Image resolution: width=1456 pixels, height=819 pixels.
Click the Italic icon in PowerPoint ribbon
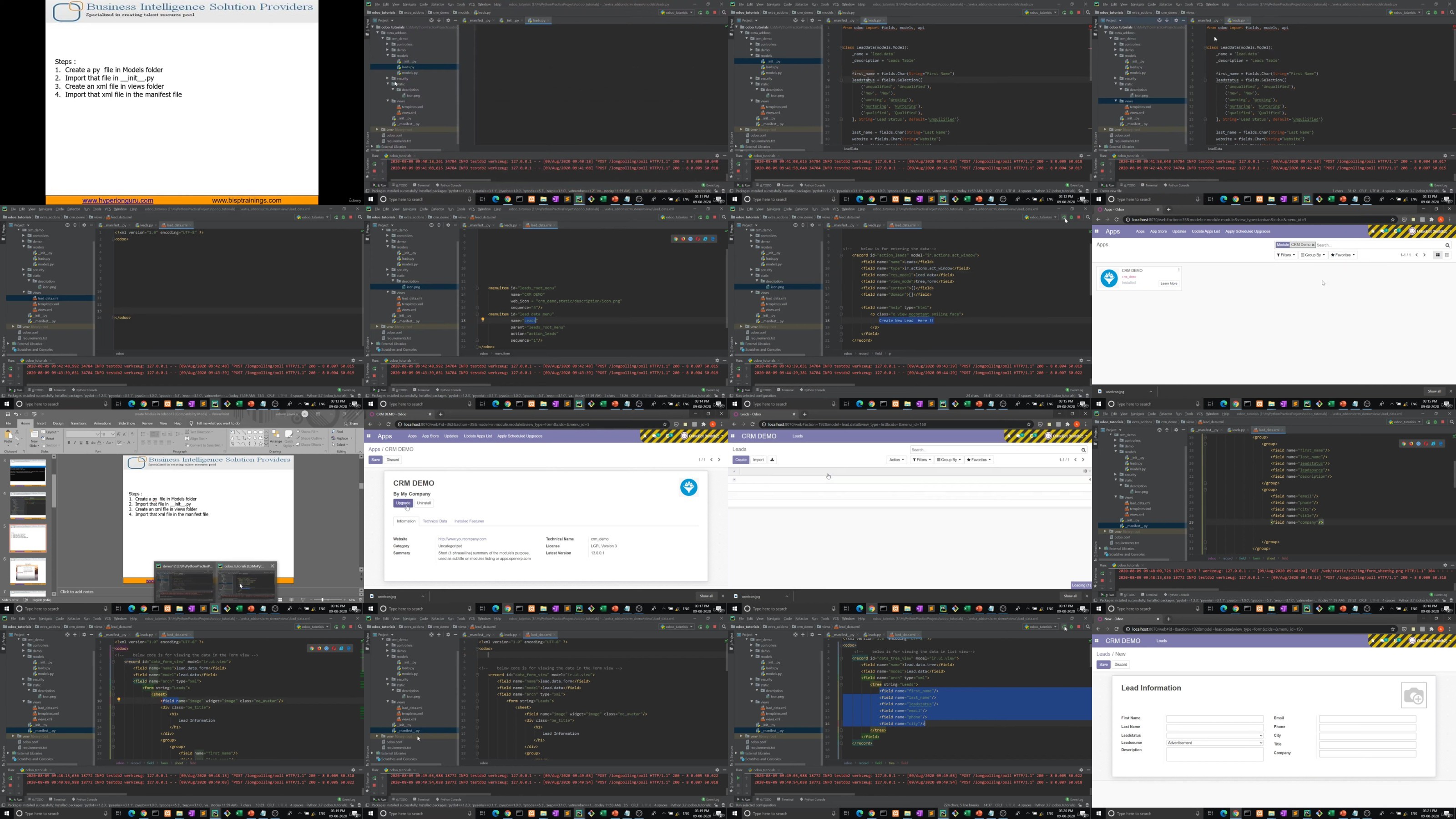point(75,443)
